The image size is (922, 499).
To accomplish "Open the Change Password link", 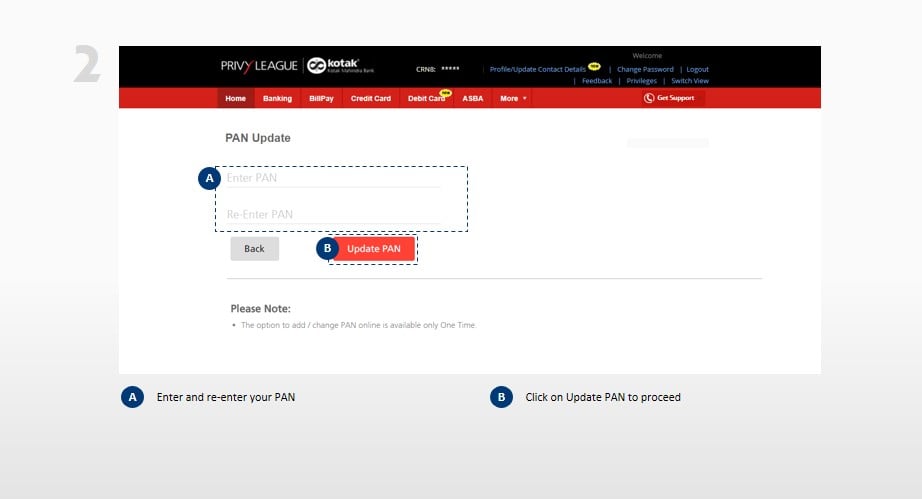I will 645,70.
